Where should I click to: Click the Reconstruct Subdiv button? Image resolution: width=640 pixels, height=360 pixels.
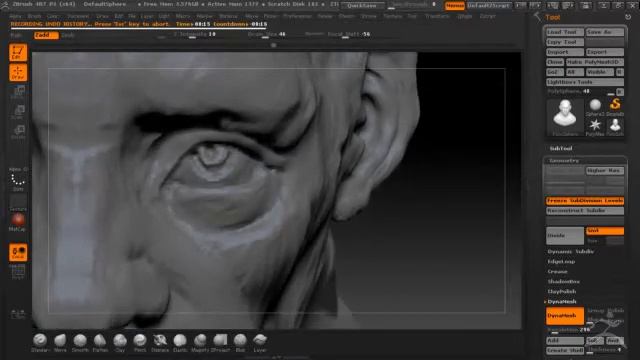coord(585,211)
